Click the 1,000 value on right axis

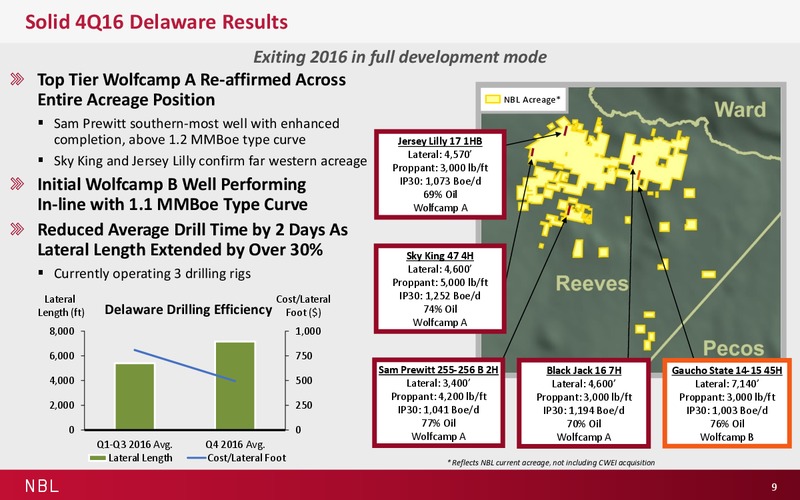coord(309,331)
